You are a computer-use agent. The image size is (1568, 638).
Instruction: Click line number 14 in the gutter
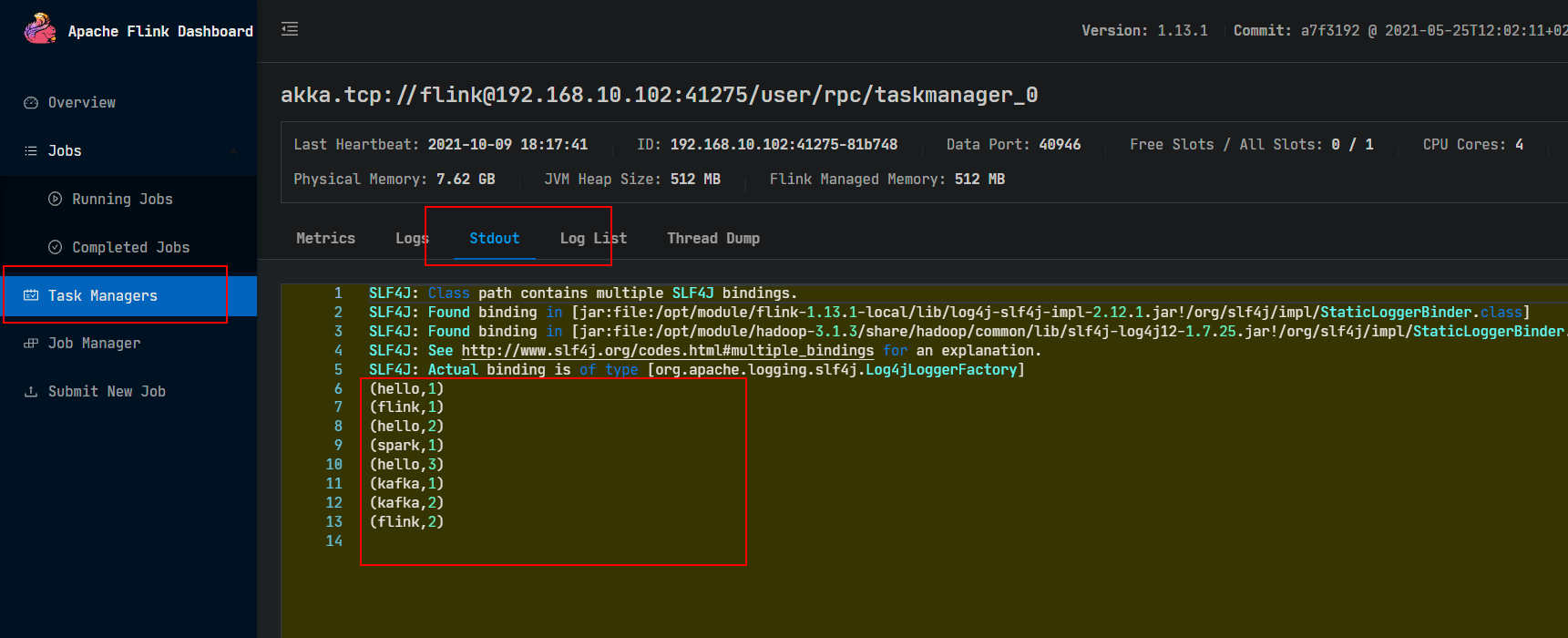(x=334, y=541)
